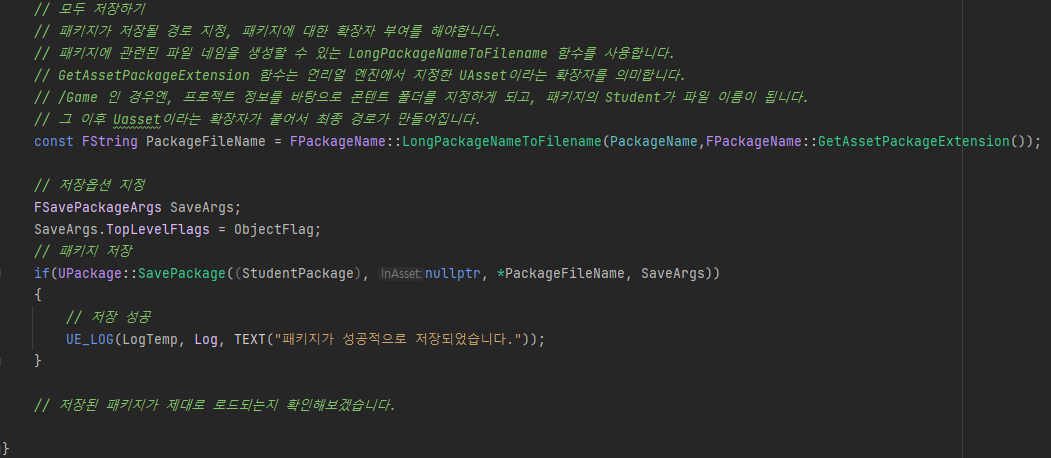Click the 'TopLevelFlags' member name
Image resolution: width=1051 pixels, height=458 pixels.
click(158, 229)
